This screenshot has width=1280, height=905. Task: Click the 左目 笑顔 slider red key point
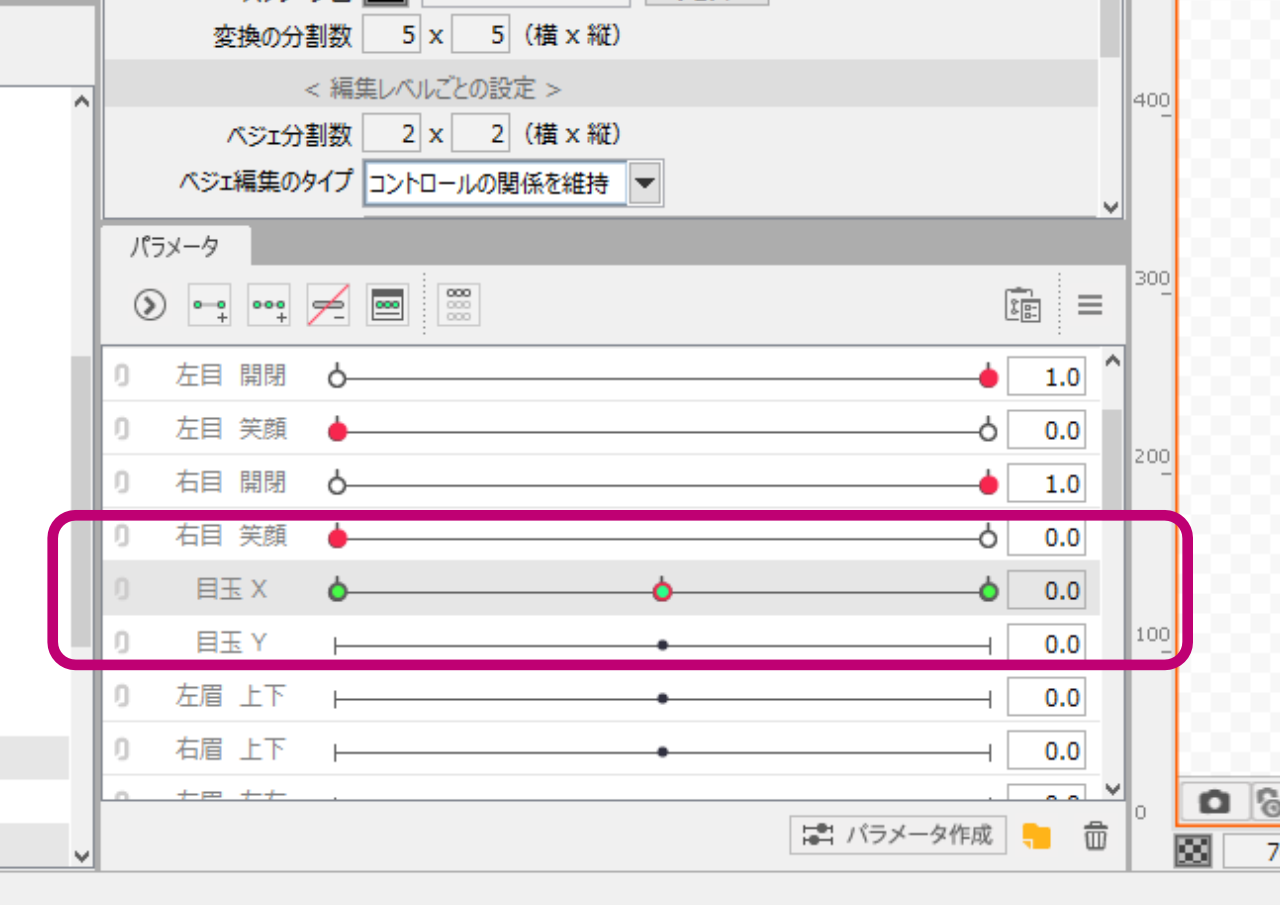pos(338,431)
